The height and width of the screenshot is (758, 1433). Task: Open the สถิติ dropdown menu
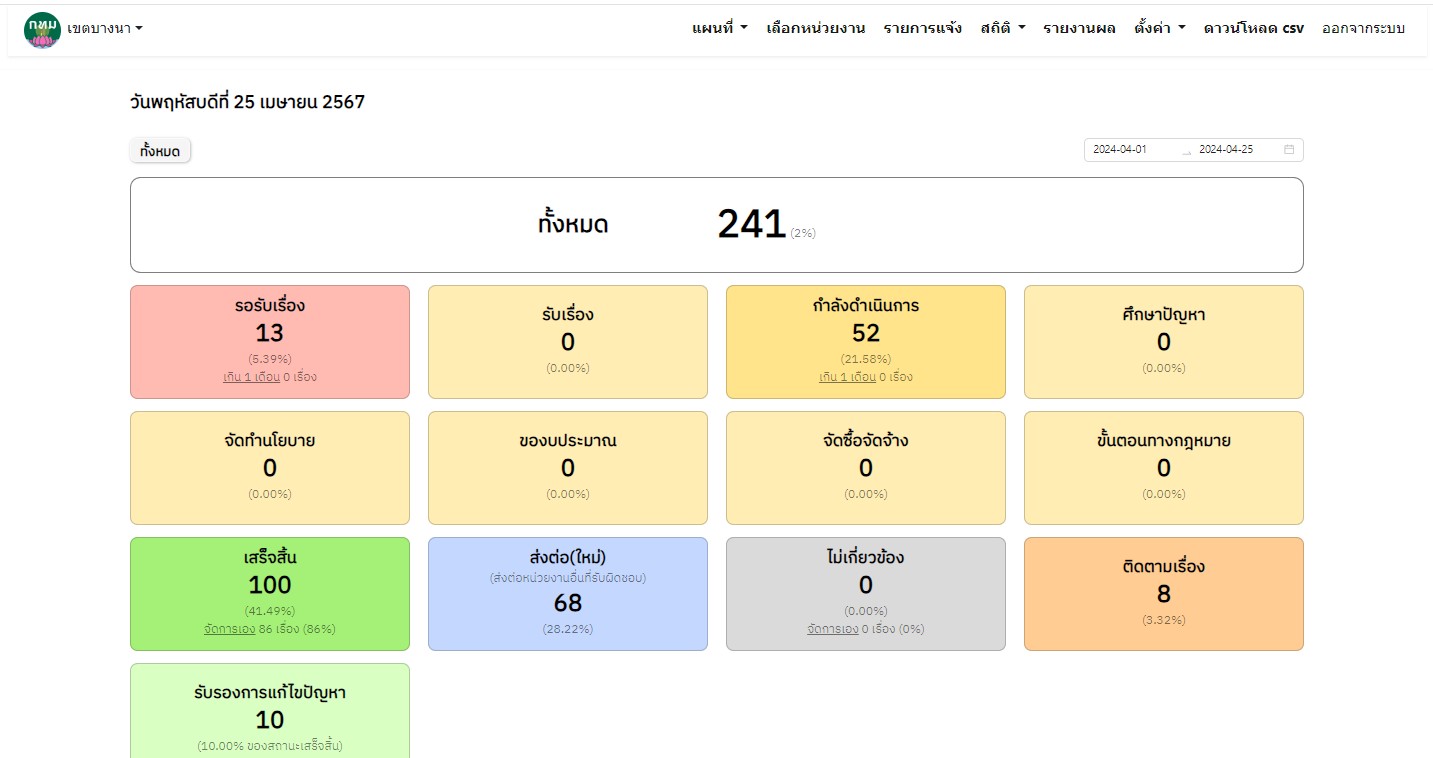tap(1003, 29)
